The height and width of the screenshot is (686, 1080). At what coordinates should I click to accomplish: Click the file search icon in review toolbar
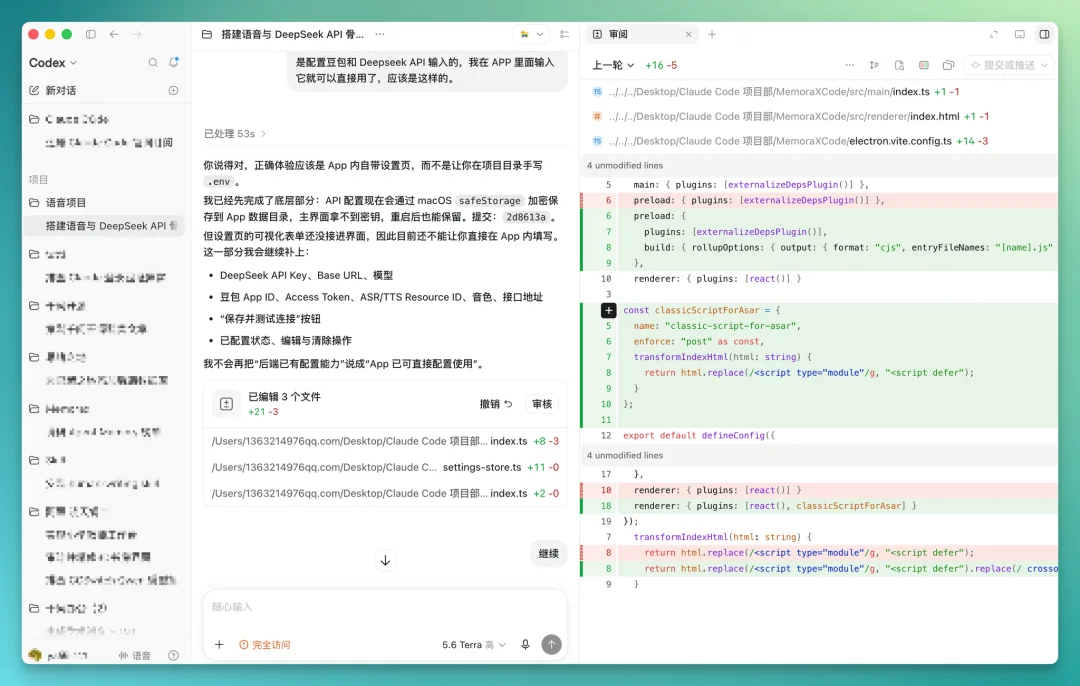pyautogui.click(x=899, y=65)
